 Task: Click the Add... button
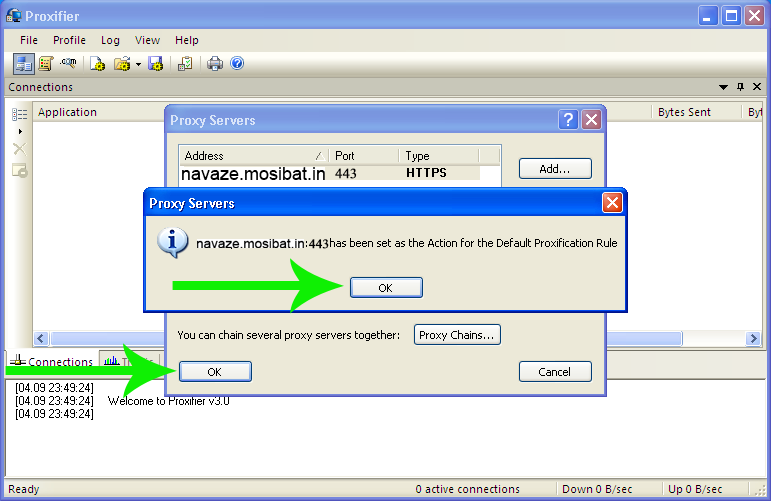[555, 169]
